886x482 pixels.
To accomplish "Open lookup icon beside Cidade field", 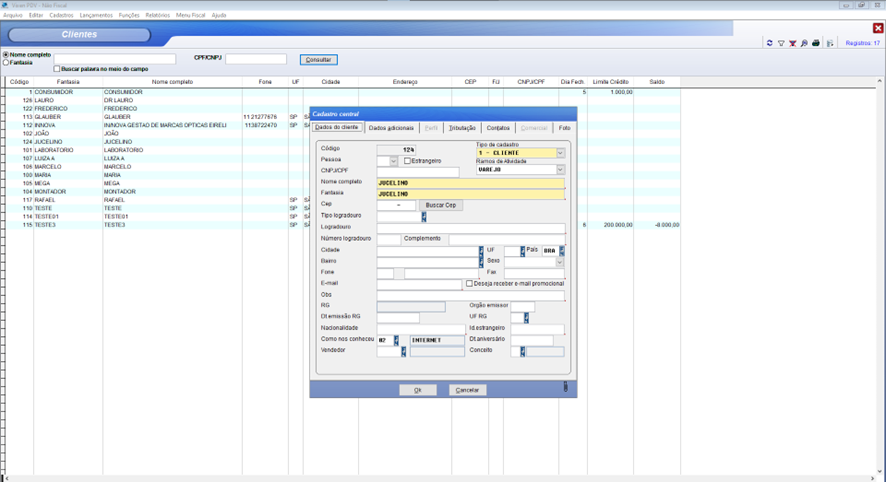I will point(481,250).
